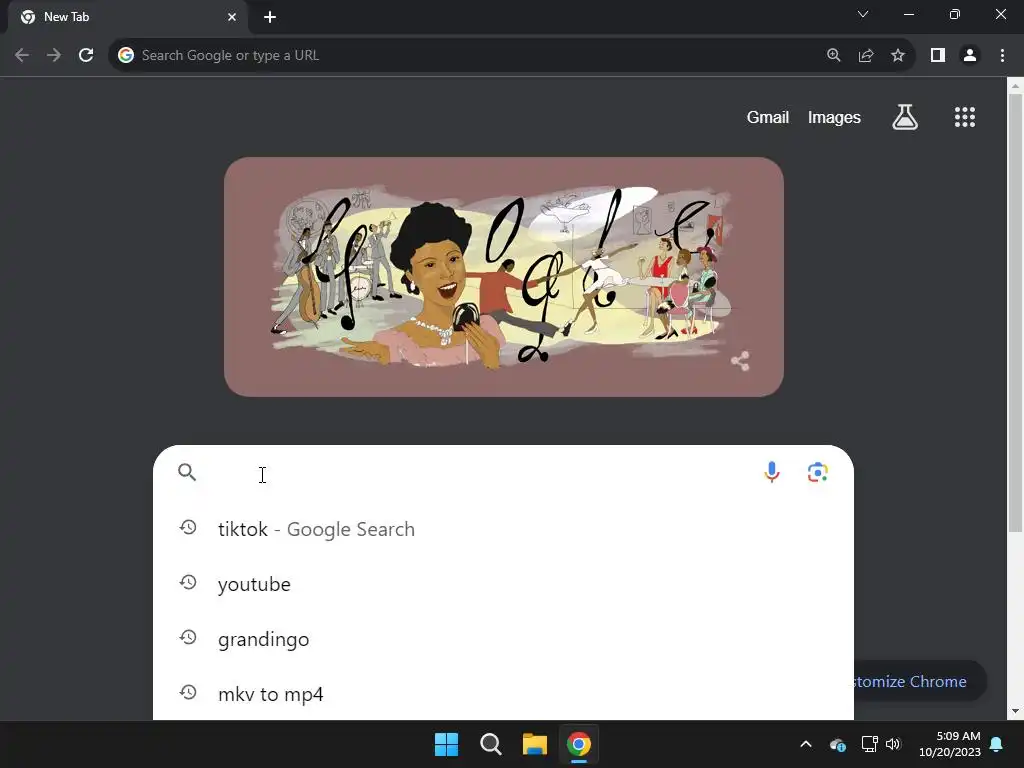Screen dimensions: 1024x768
Task: Open the Gmail link
Action: [768, 118]
